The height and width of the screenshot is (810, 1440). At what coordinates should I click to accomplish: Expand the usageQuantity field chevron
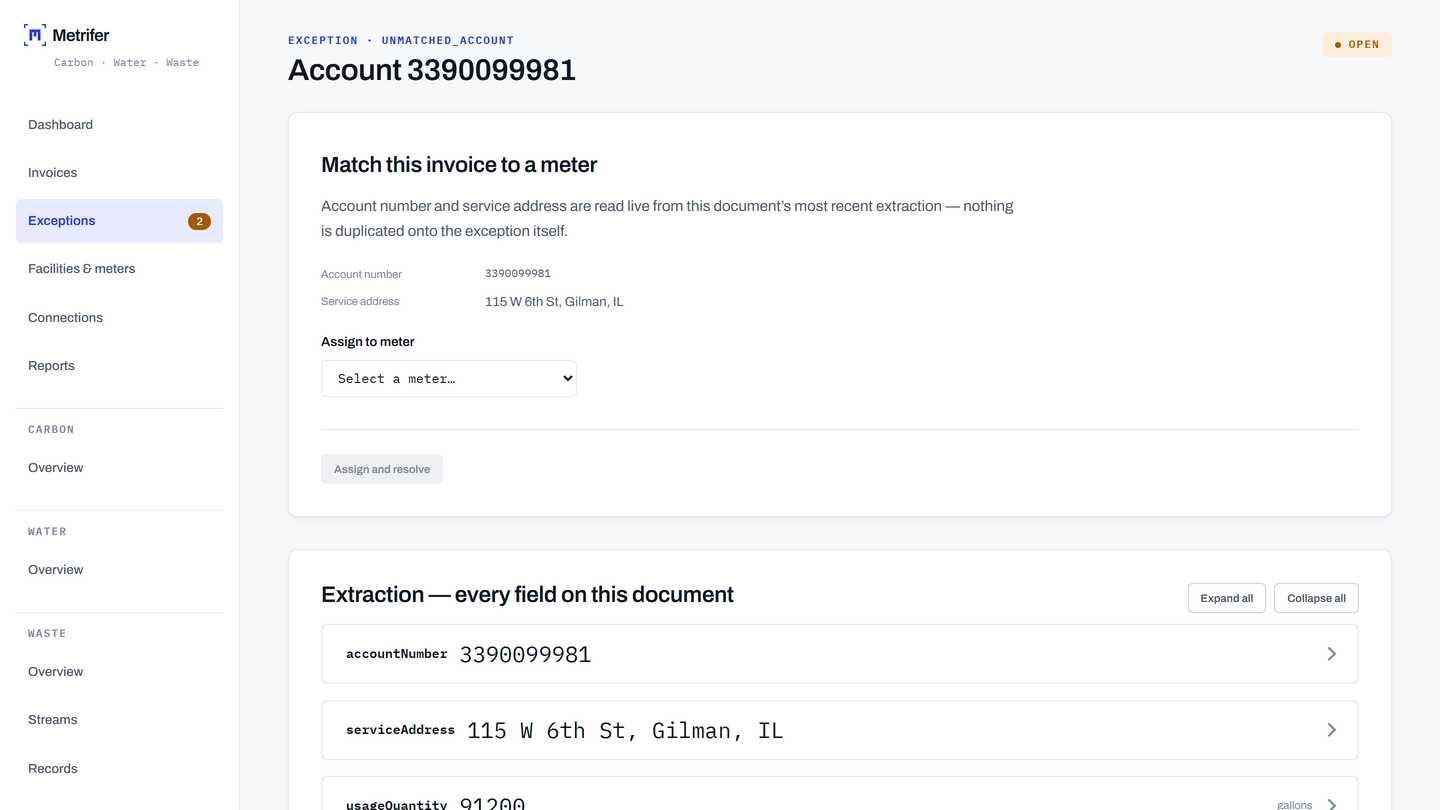[x=1331, y=804]
